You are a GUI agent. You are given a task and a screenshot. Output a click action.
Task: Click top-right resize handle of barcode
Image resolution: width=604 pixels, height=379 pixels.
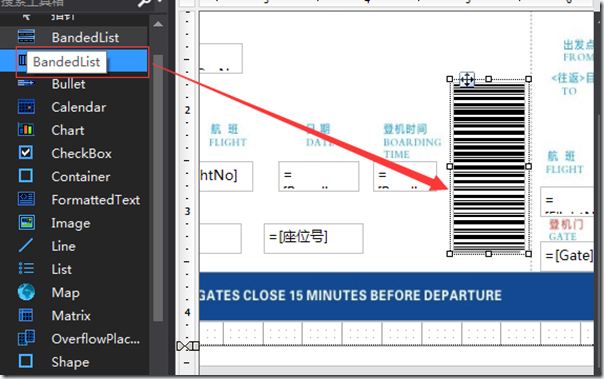[x=528, y=79]
